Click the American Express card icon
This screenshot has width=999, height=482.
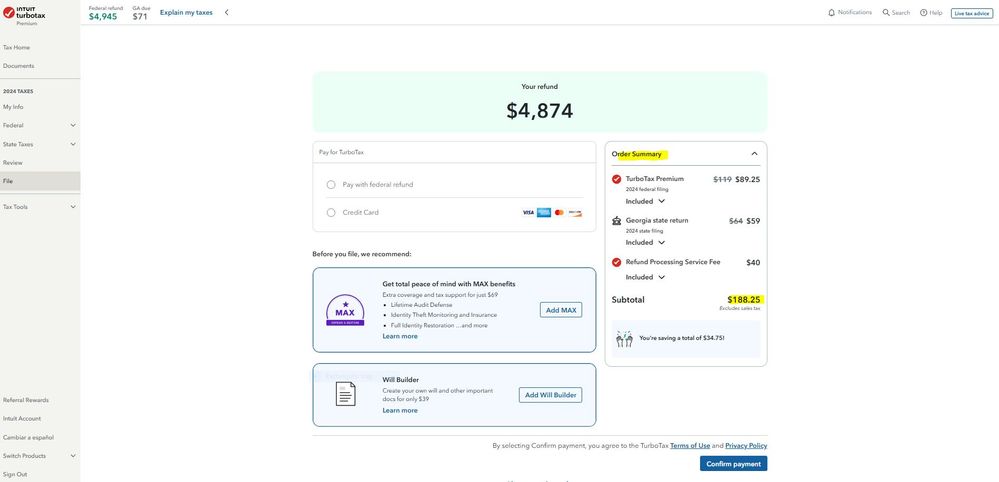543,213
